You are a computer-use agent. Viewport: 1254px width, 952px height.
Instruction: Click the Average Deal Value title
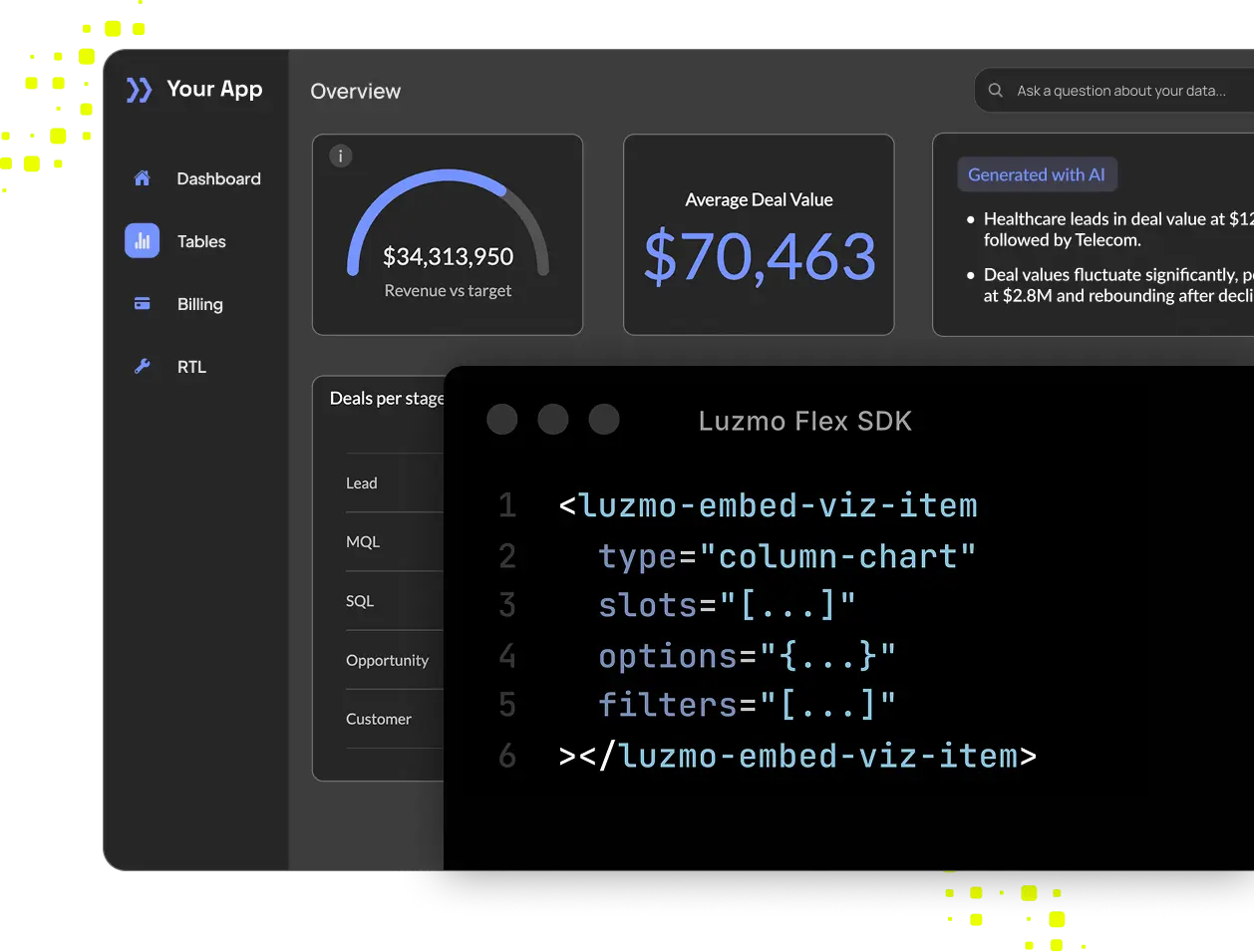(759, 199)
